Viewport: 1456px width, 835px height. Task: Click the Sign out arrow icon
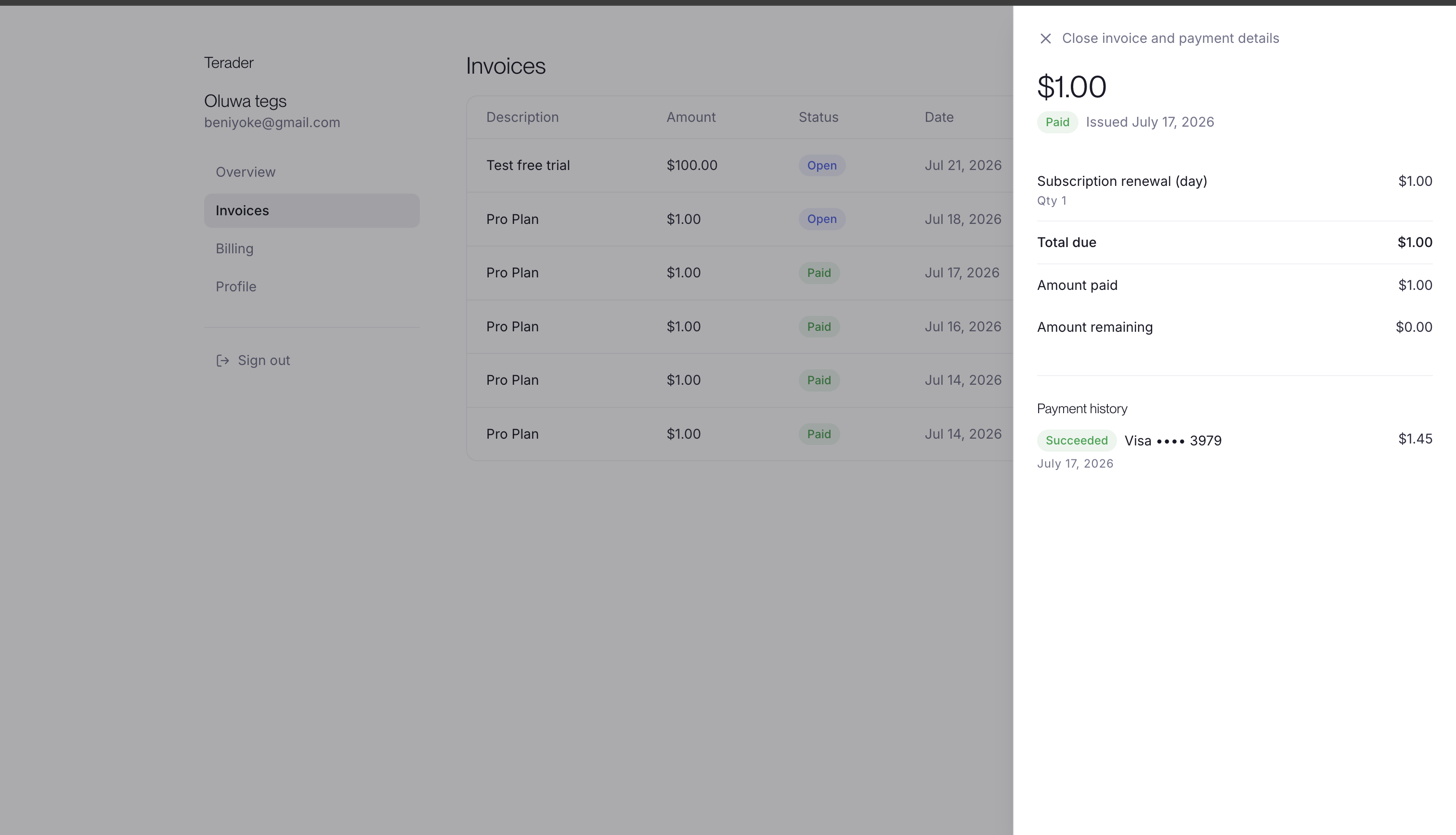(x=222, y=360)
